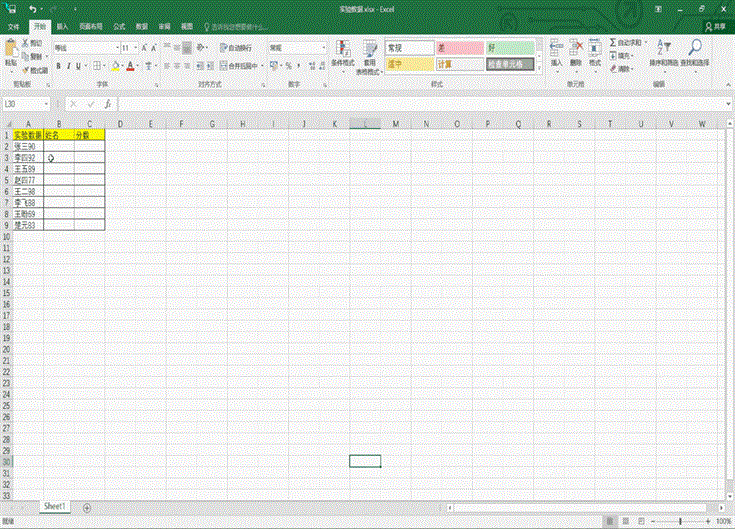Open the Formulas (公式) tab
This screenshot has width=735, height=529.
(x=119, y=26)
